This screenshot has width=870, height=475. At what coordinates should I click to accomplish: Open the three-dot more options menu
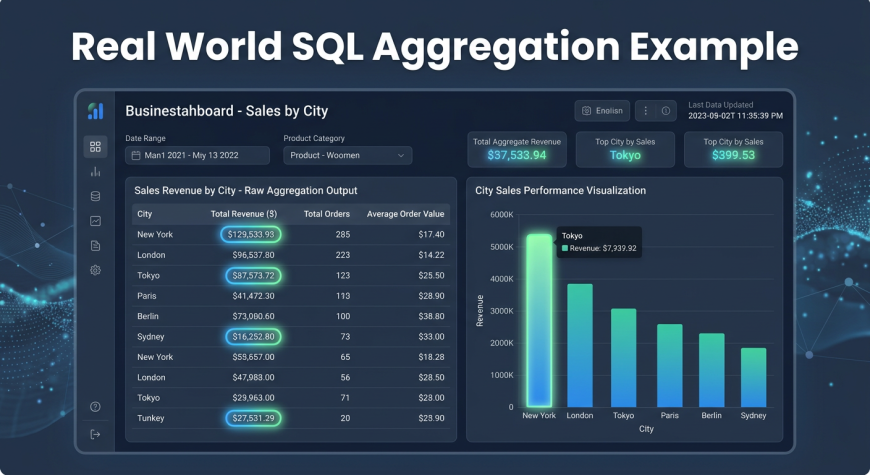645,111
